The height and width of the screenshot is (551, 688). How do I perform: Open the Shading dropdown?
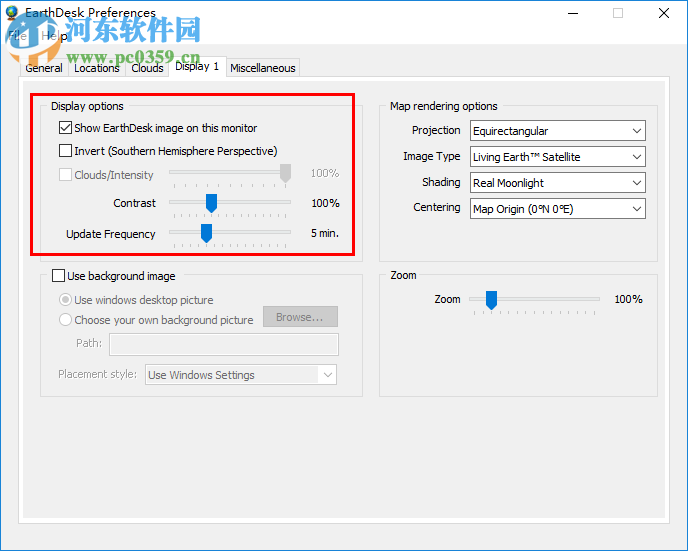[x=558, y=182]
